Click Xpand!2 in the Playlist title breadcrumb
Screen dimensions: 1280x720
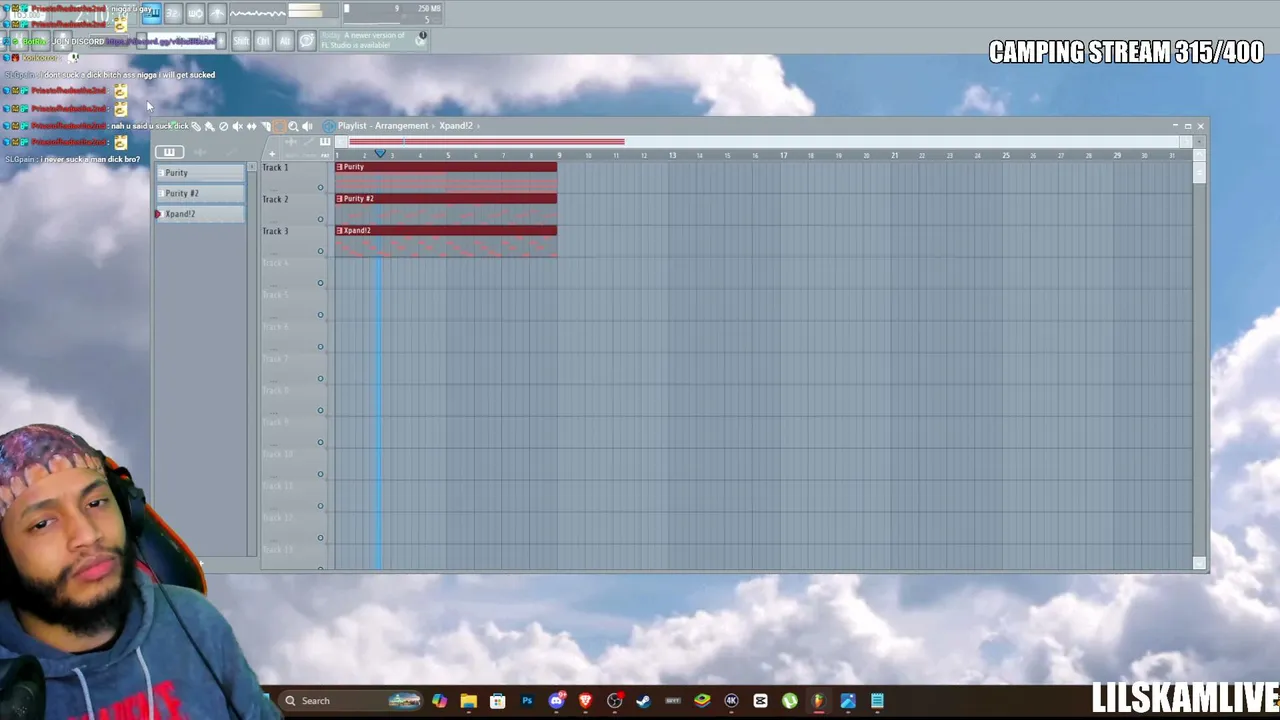pyautogui.click(x=456, y=126)
